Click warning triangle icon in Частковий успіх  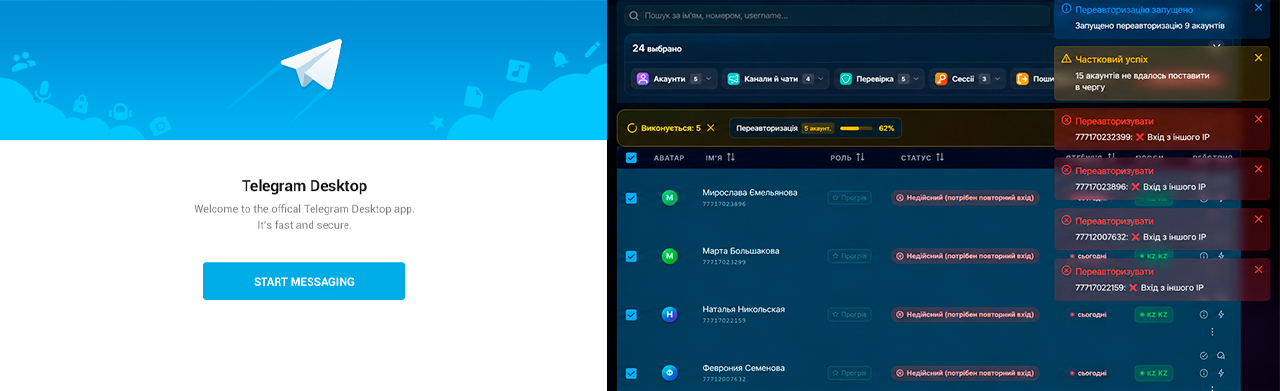pos(1066,58)
